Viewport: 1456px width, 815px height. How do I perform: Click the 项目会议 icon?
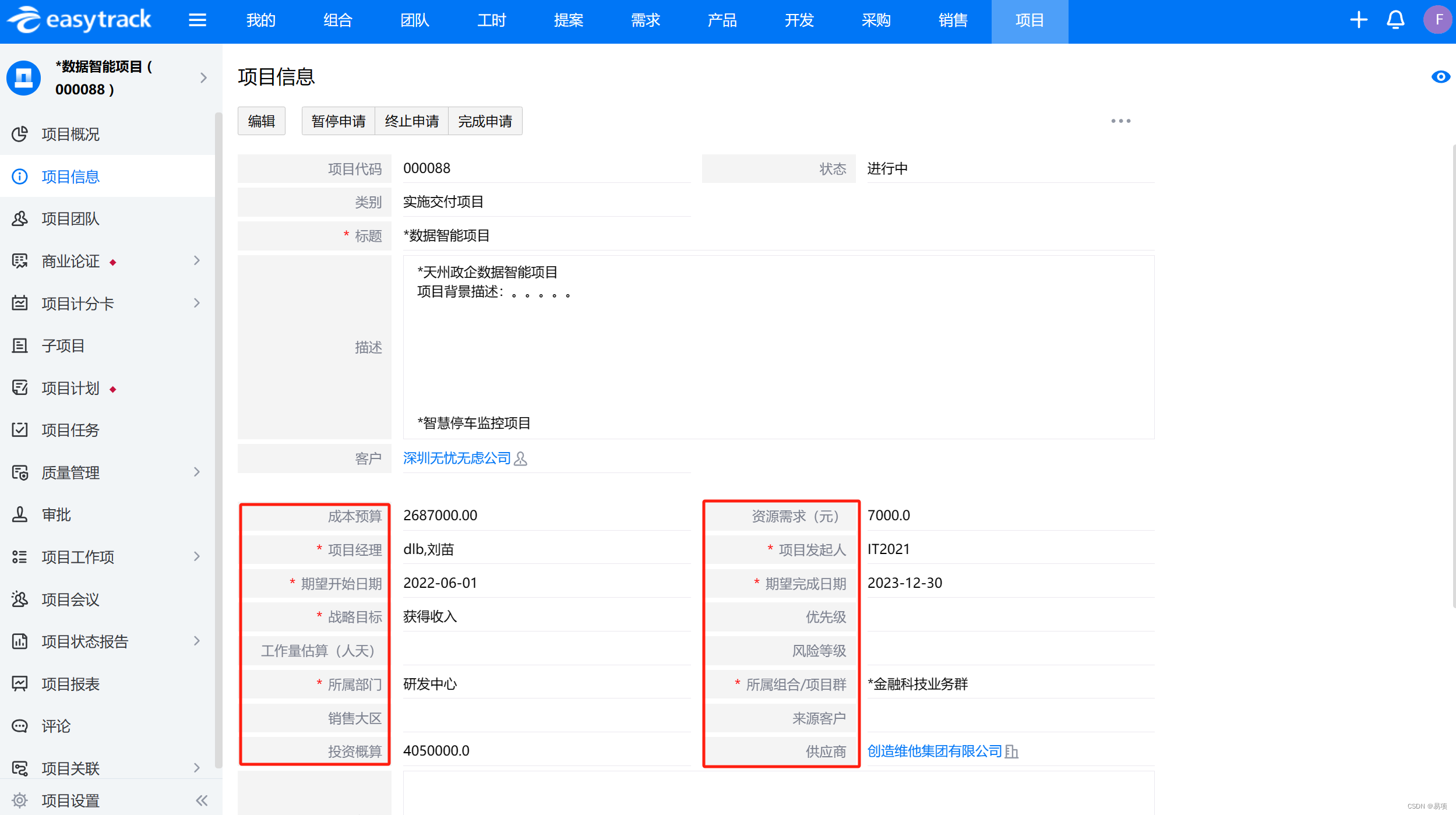coord(20,599)
